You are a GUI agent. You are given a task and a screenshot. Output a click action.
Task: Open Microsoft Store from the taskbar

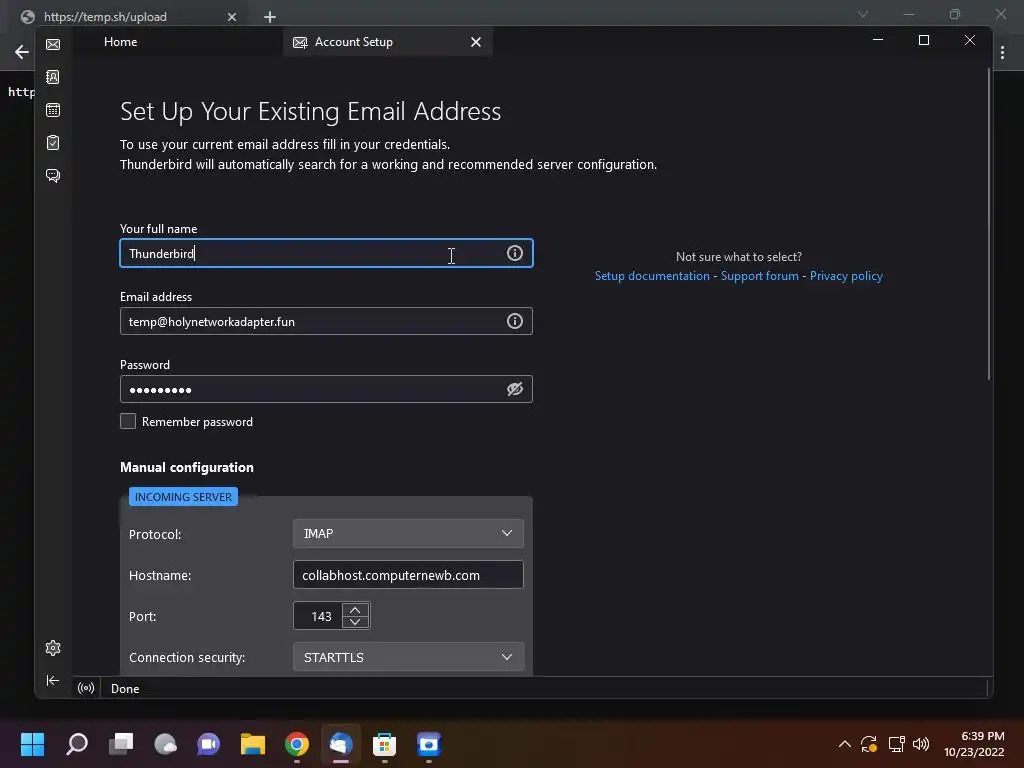tap(385, 744)
